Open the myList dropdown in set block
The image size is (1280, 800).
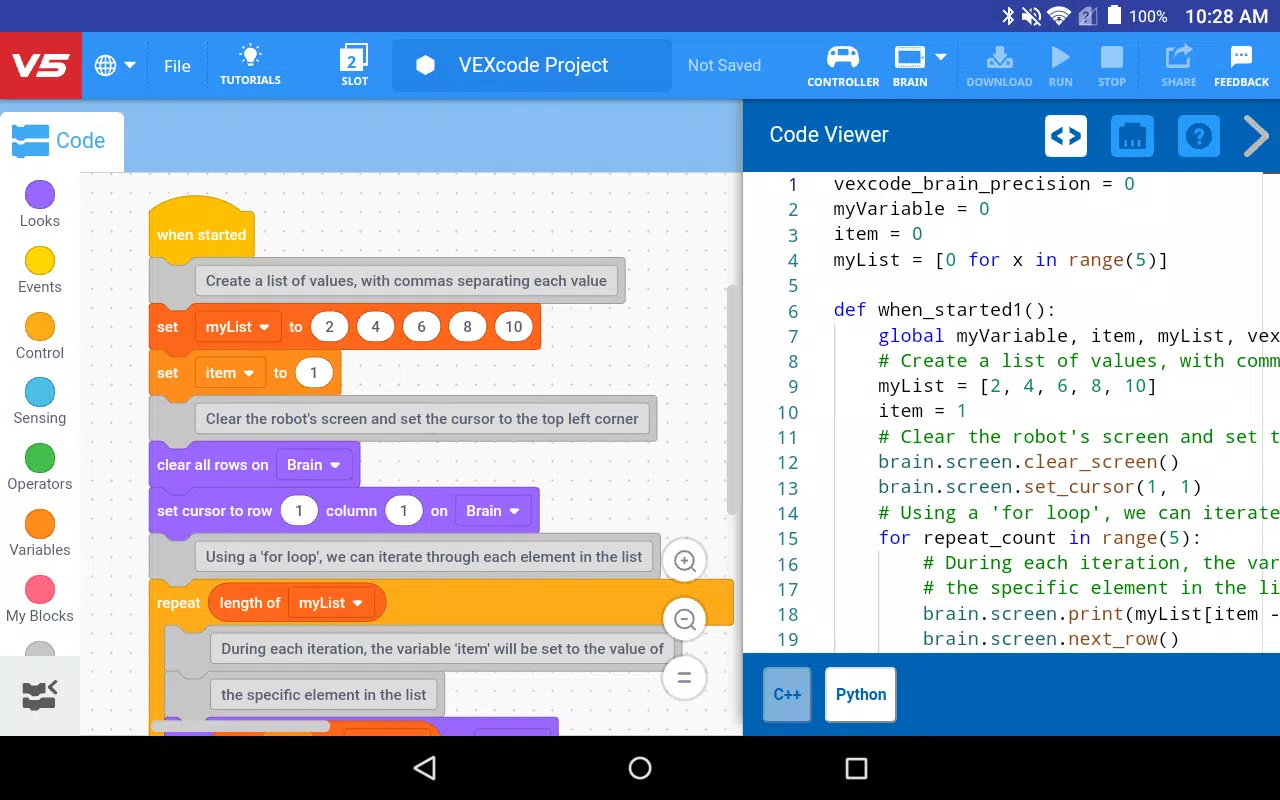pos(237,327)
